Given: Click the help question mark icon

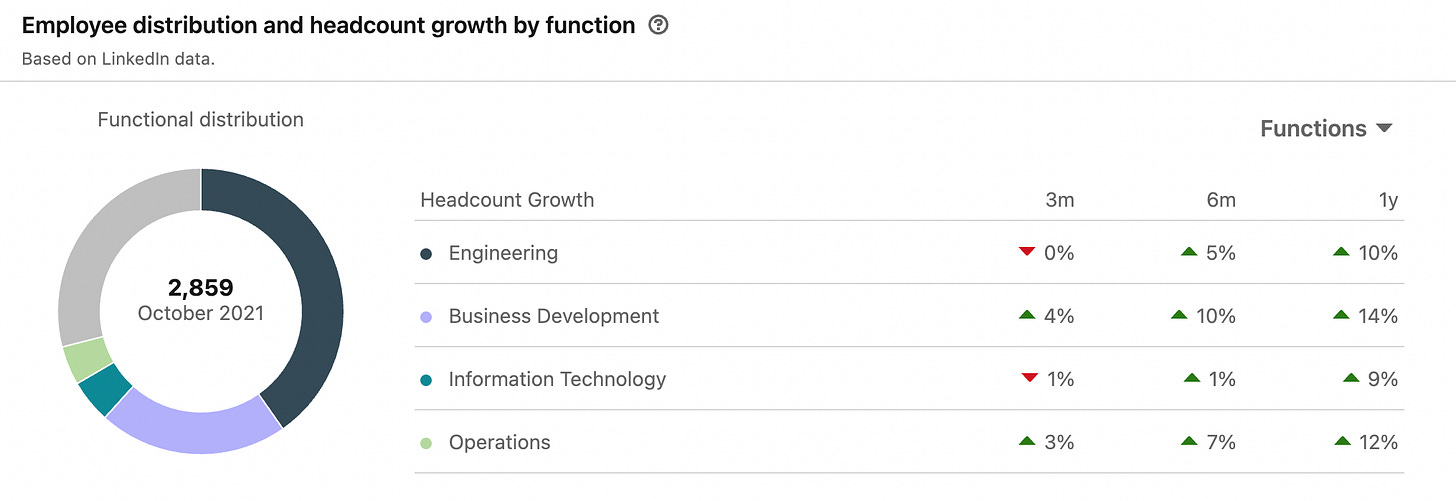Looking at the screenshot, I should click(x=658, y=26).
